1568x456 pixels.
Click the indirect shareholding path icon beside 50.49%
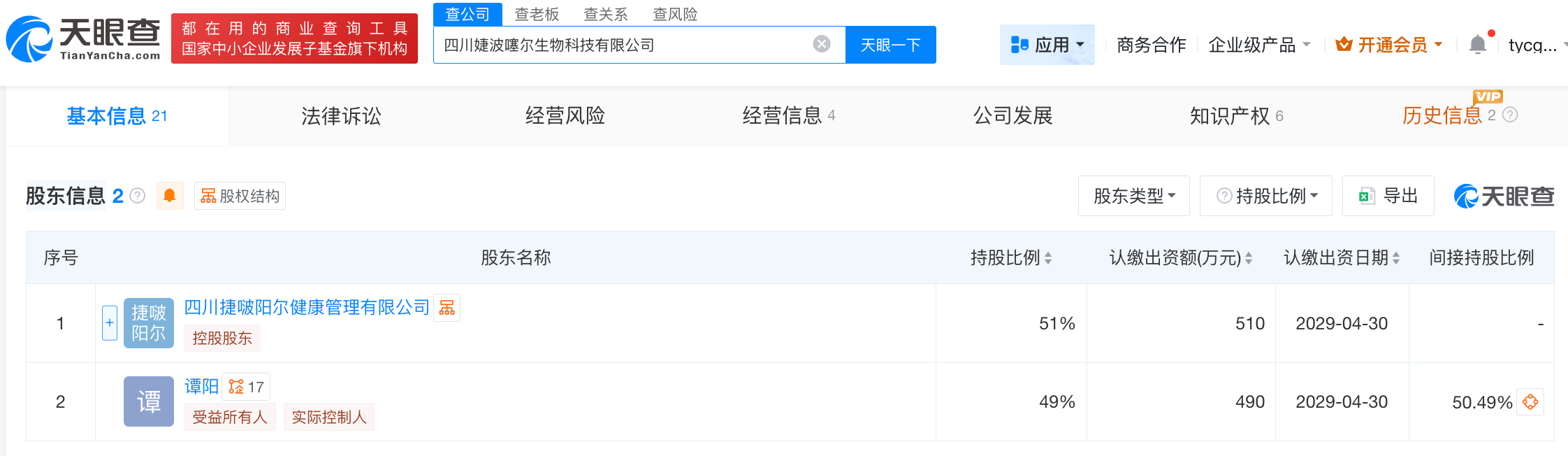(x=1530, y=402)
